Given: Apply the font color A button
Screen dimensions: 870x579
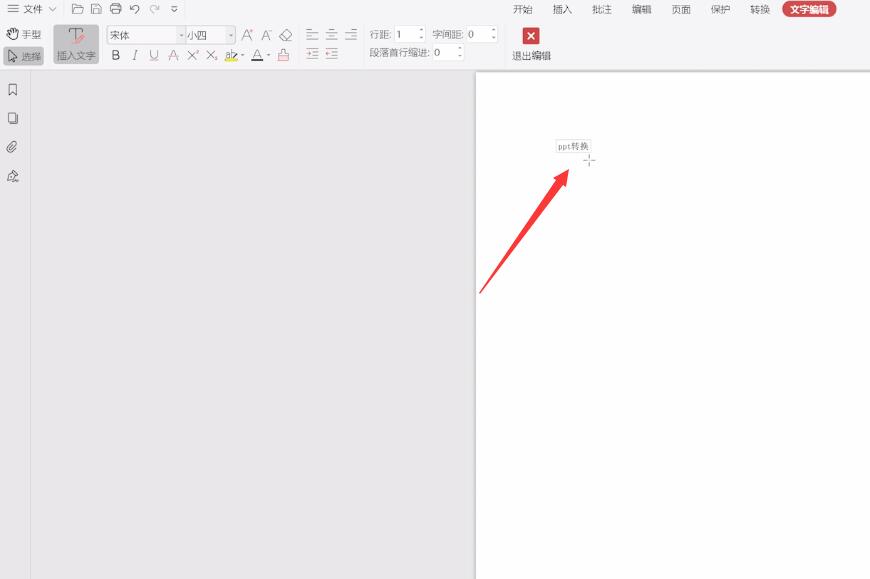Looking at the screenshot, I should (257, 55).
